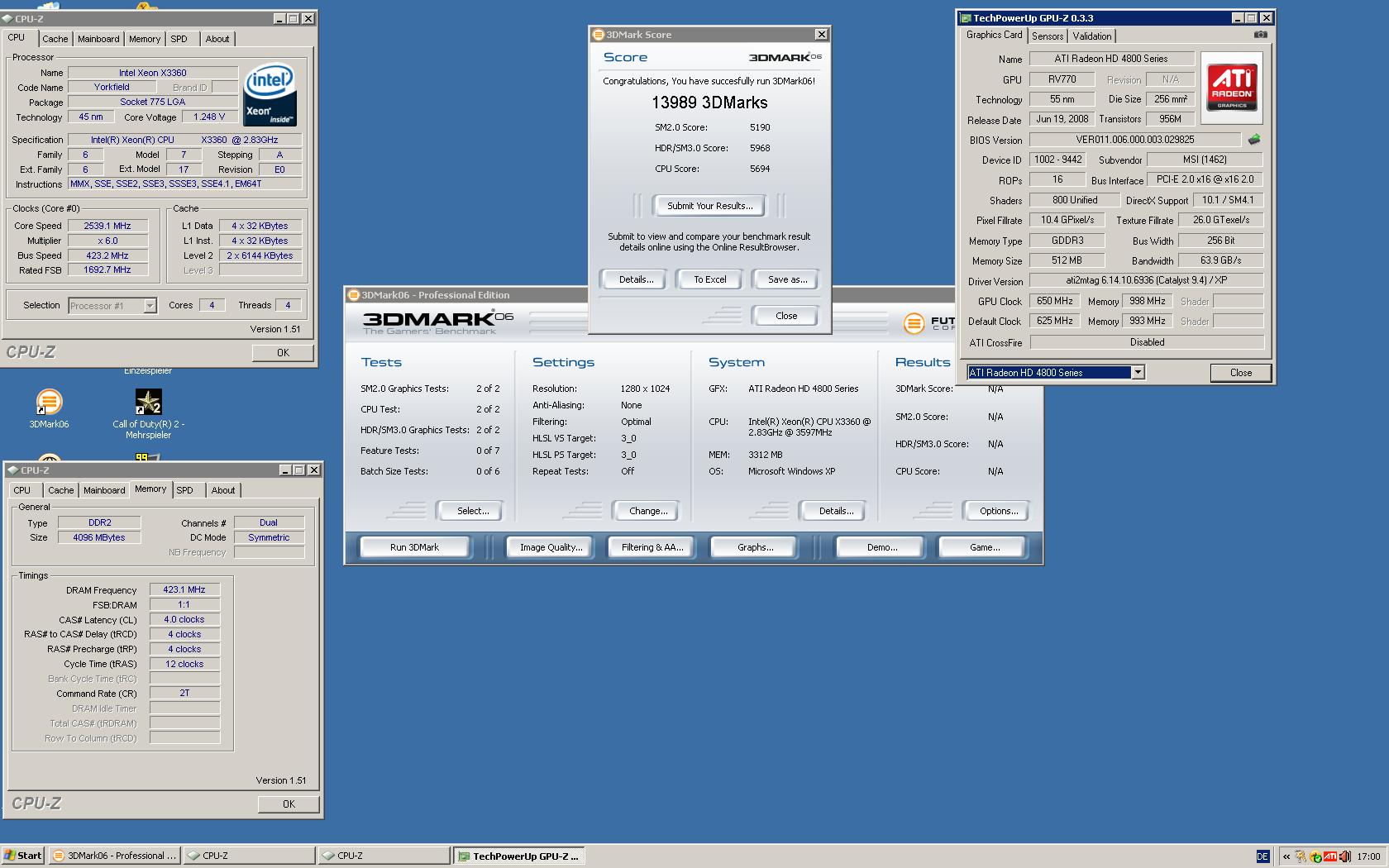Switch to CPU tab in bottom CPU-Z window
This screenshot has width=1389, height=868.
(x=22, y=490)
